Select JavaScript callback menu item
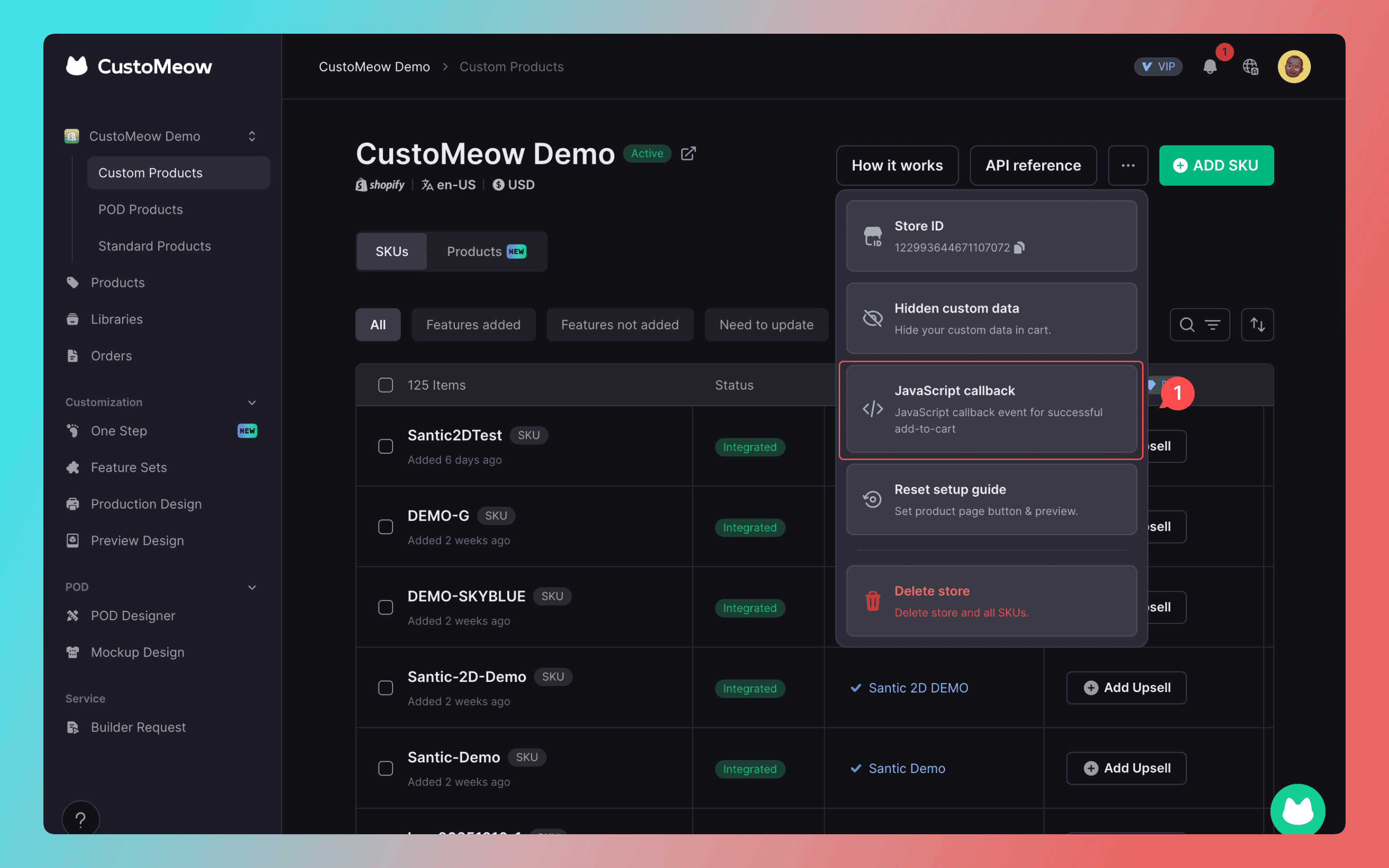This screenshot has height=868, width=1389. 991,409
